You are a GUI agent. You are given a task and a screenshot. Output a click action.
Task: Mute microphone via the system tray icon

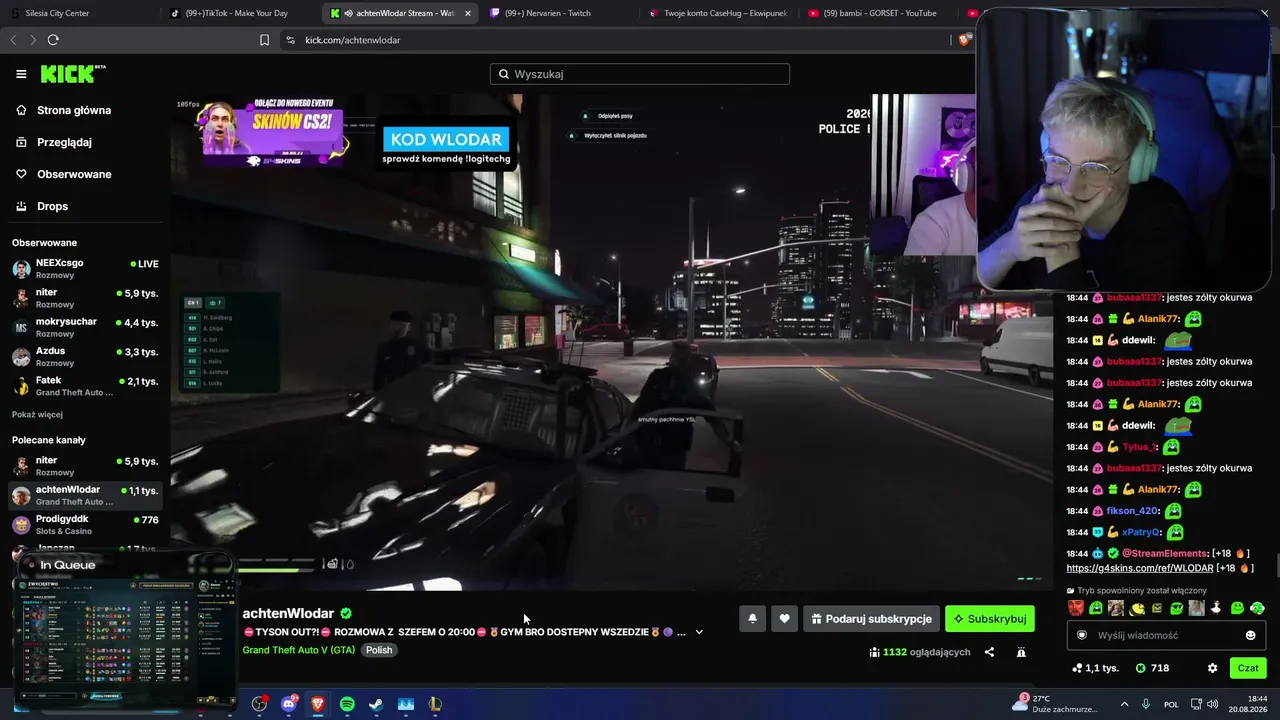[x=1146, y=704]
